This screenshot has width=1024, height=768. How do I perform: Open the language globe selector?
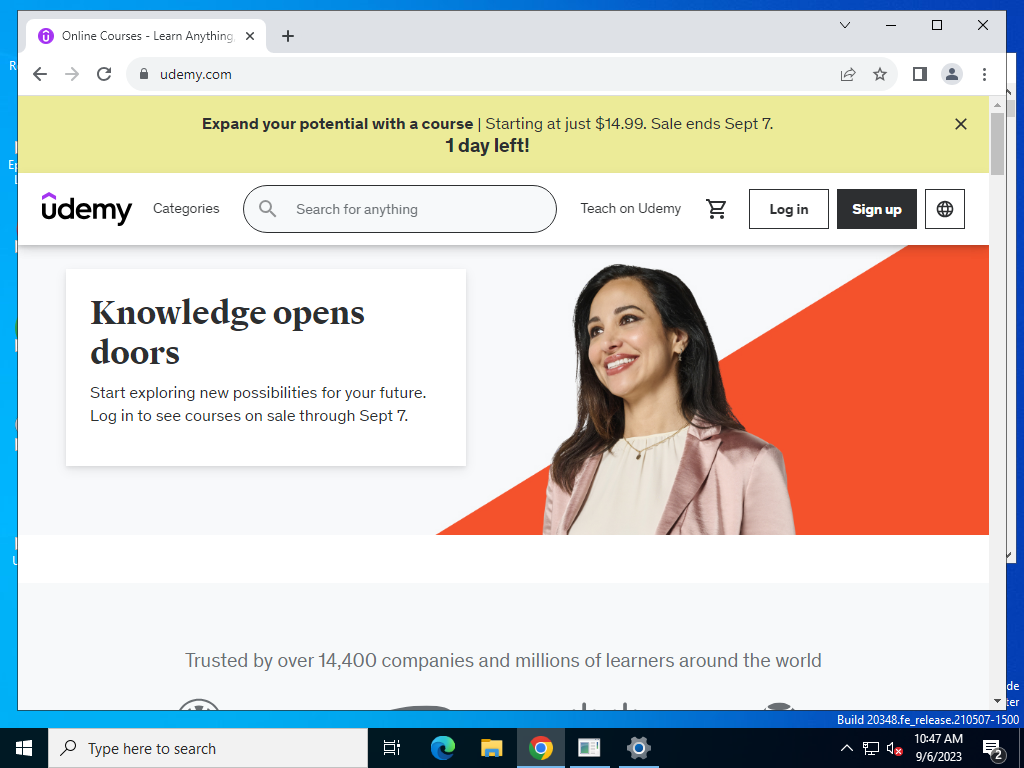[x=944, y=209]
